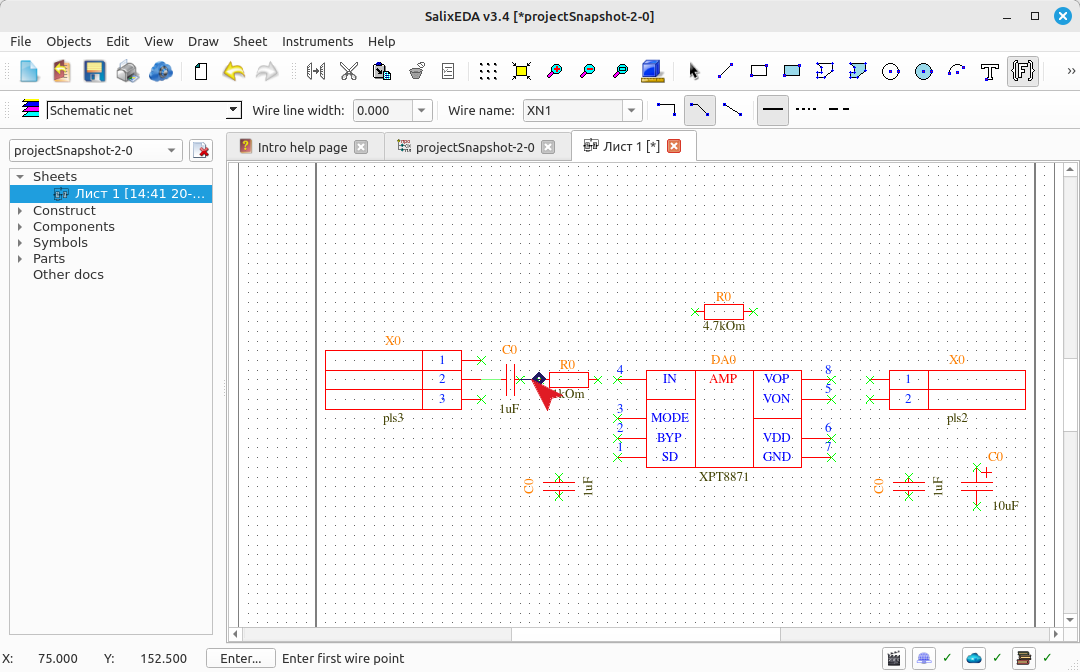Open the list/properties sheet icon
The width and height of the screenshot is (1080, 672).
448,72
